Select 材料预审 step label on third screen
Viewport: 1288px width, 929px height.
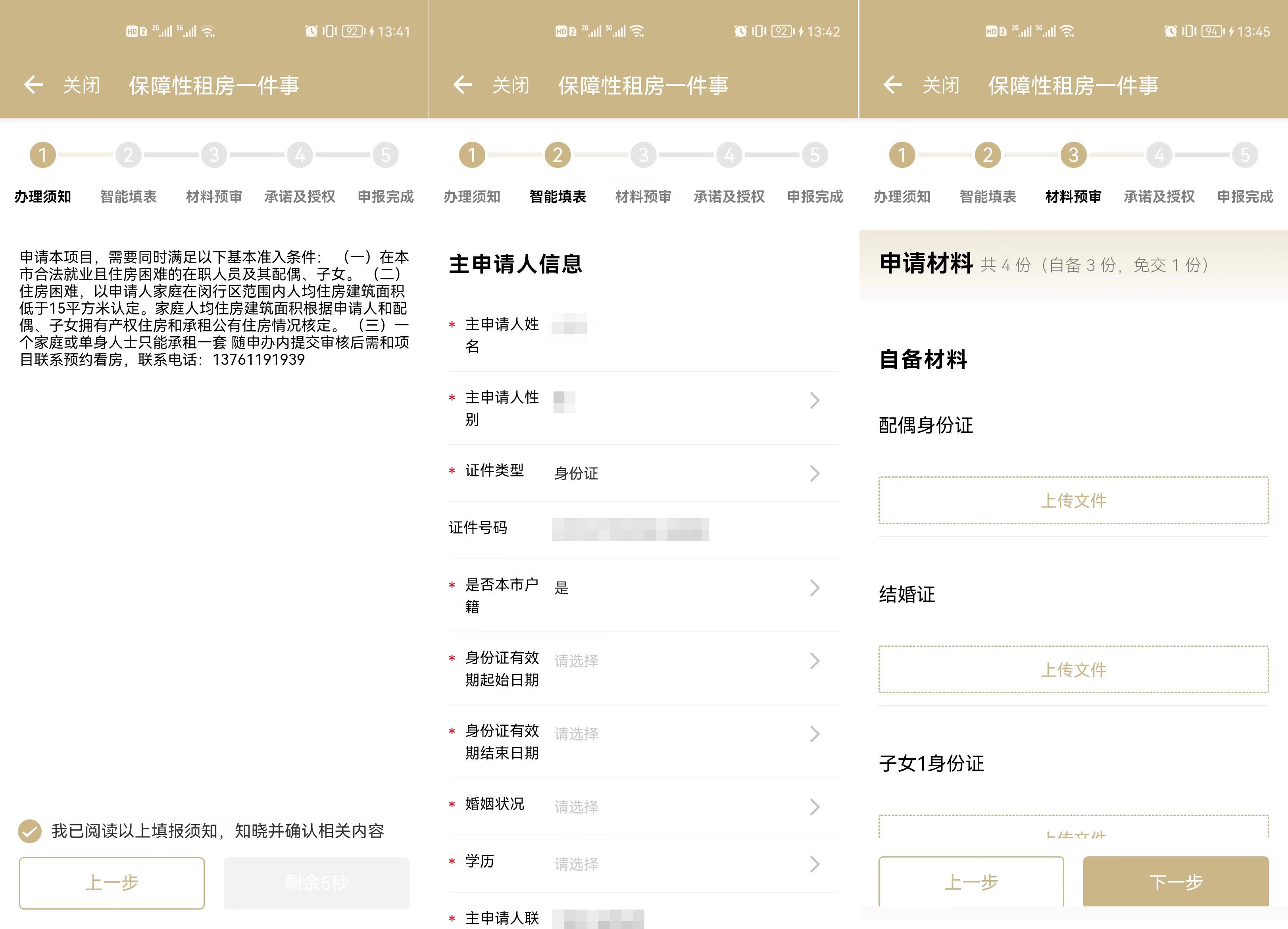[1073, 197]
